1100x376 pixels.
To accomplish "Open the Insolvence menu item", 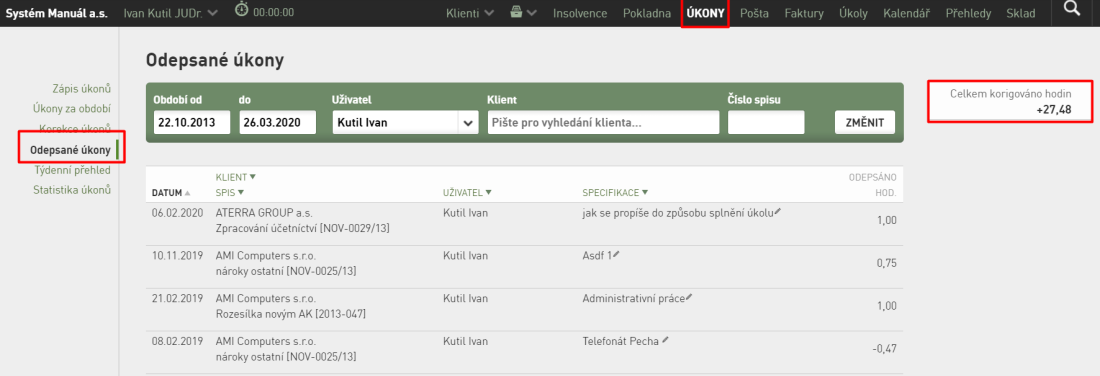I will point(580,13).
